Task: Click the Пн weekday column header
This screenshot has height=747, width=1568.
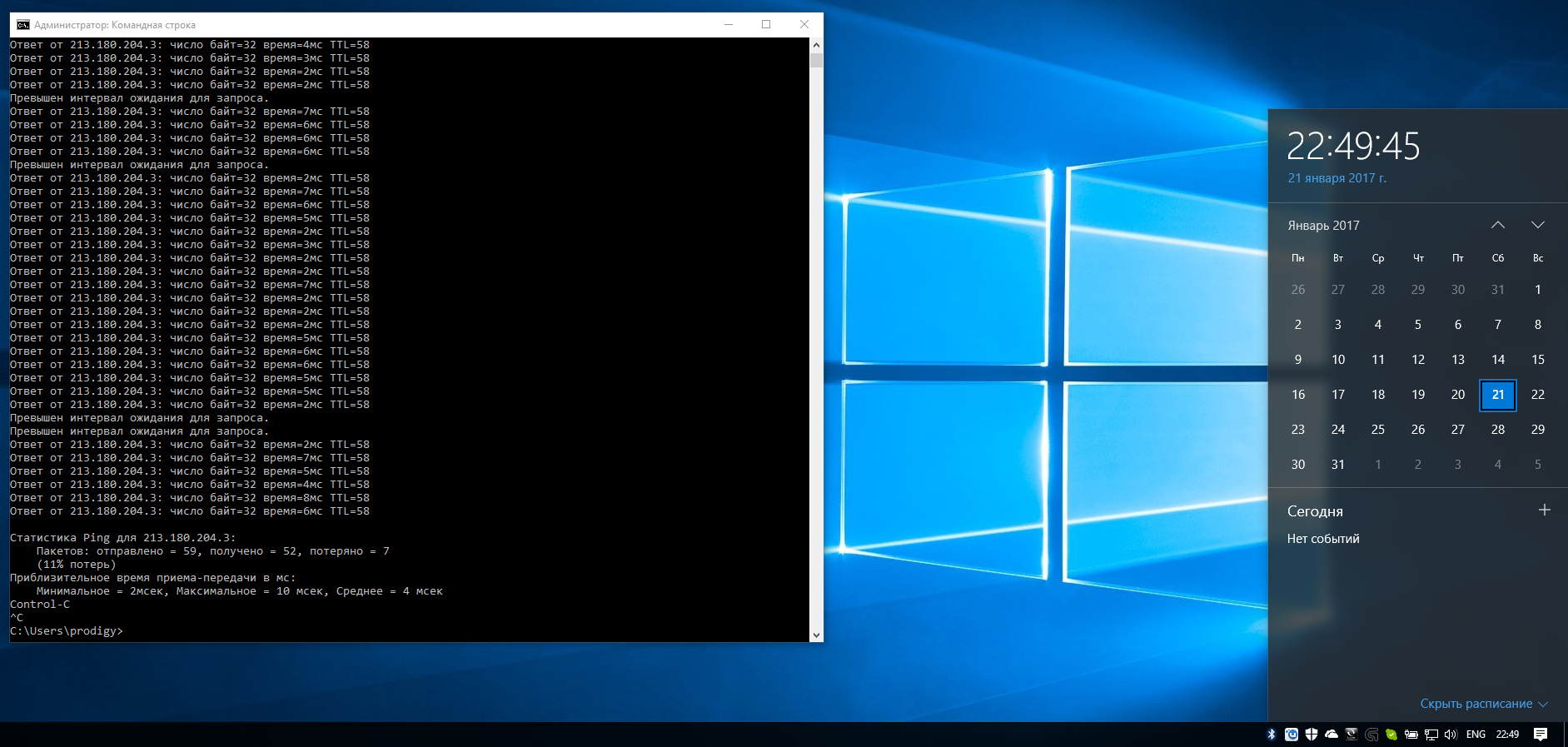Action: coord(1298,258)
